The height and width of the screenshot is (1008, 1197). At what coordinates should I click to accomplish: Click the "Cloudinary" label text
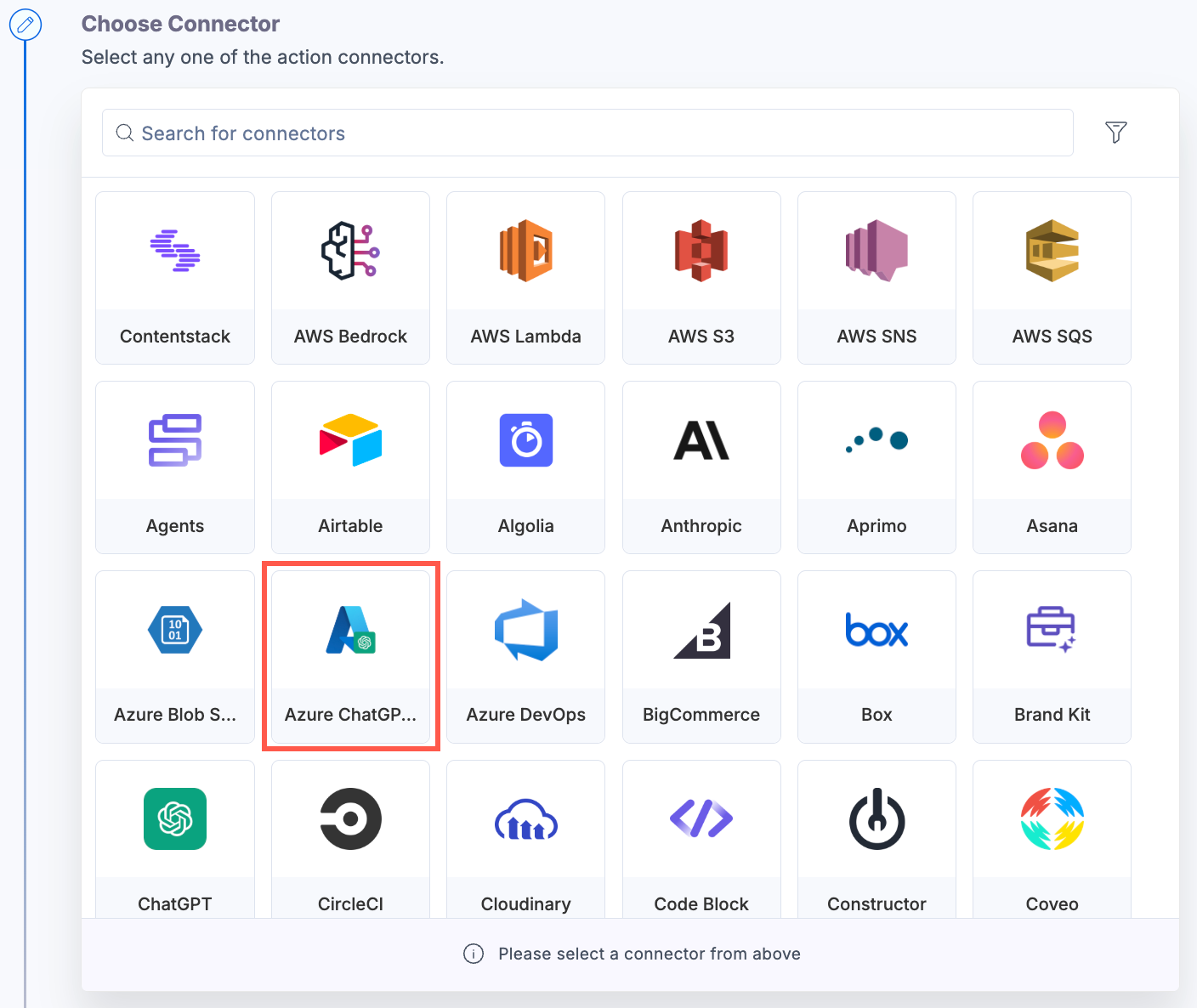click(526, 904)
